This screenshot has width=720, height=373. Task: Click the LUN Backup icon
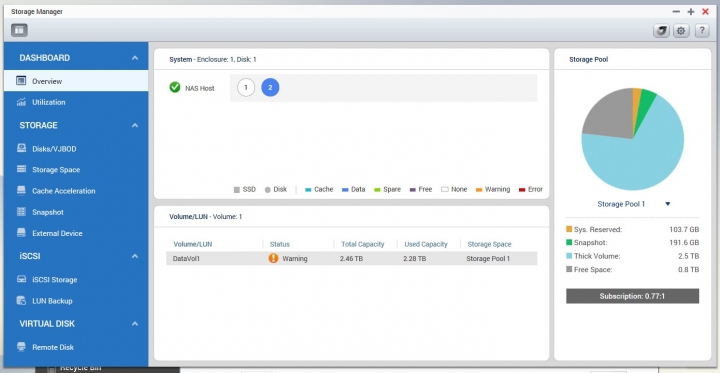[x=21, y=300]
